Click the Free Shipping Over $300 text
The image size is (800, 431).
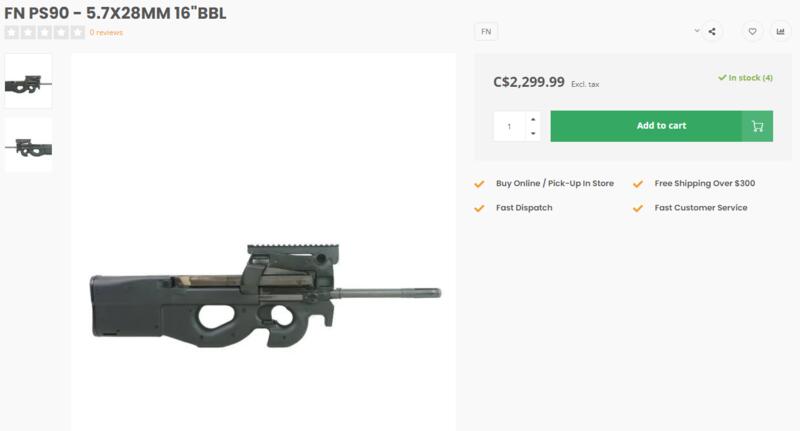coord(704,184)
